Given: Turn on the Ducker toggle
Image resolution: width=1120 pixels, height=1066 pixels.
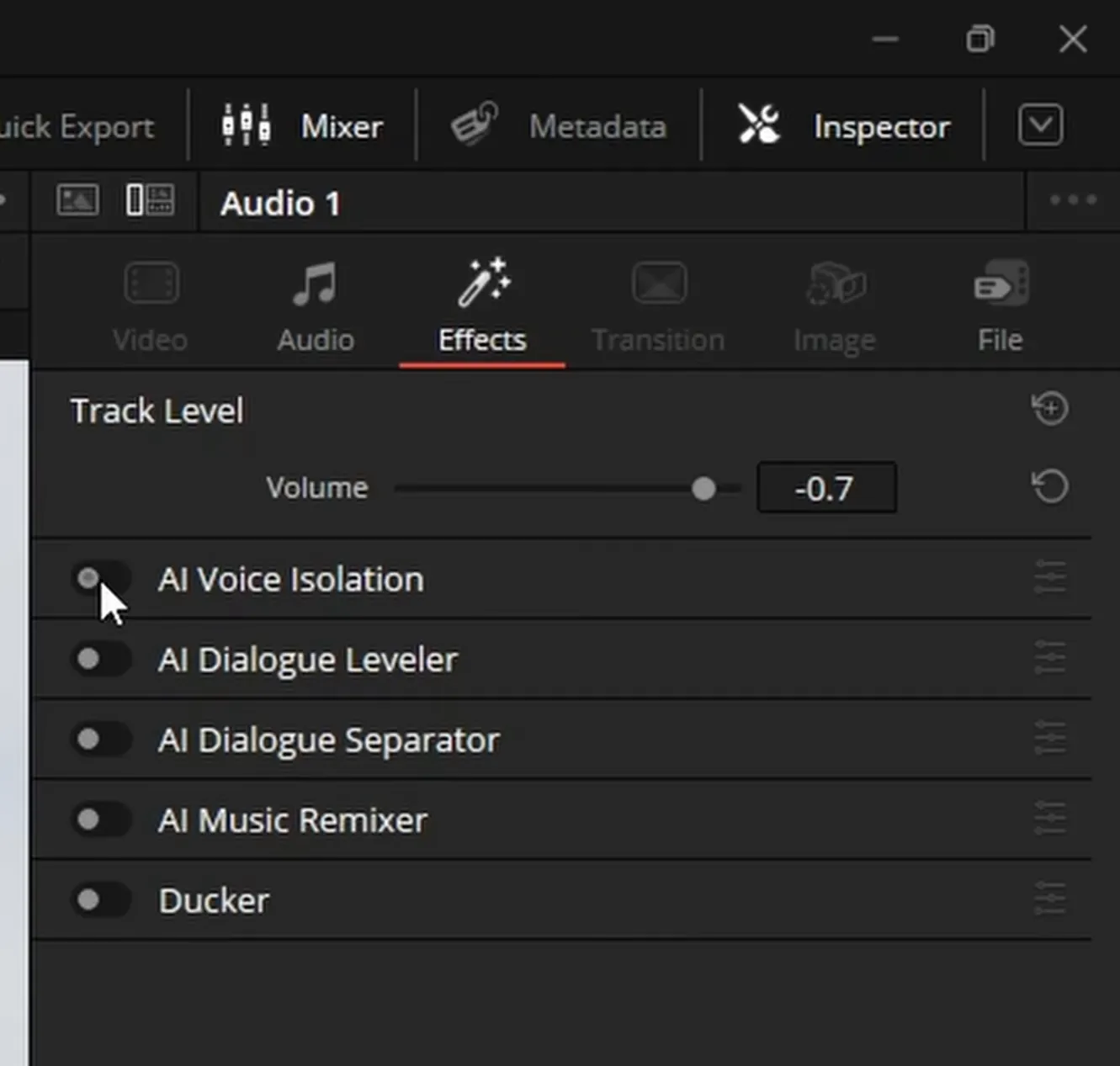Looking at the screenshot, I should tap(100, 900).
